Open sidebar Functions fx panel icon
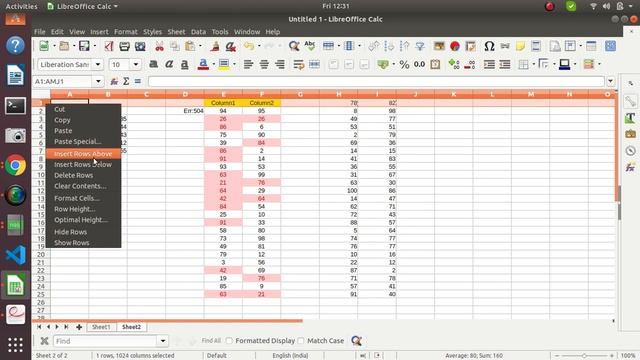 (x=630, y=167)
